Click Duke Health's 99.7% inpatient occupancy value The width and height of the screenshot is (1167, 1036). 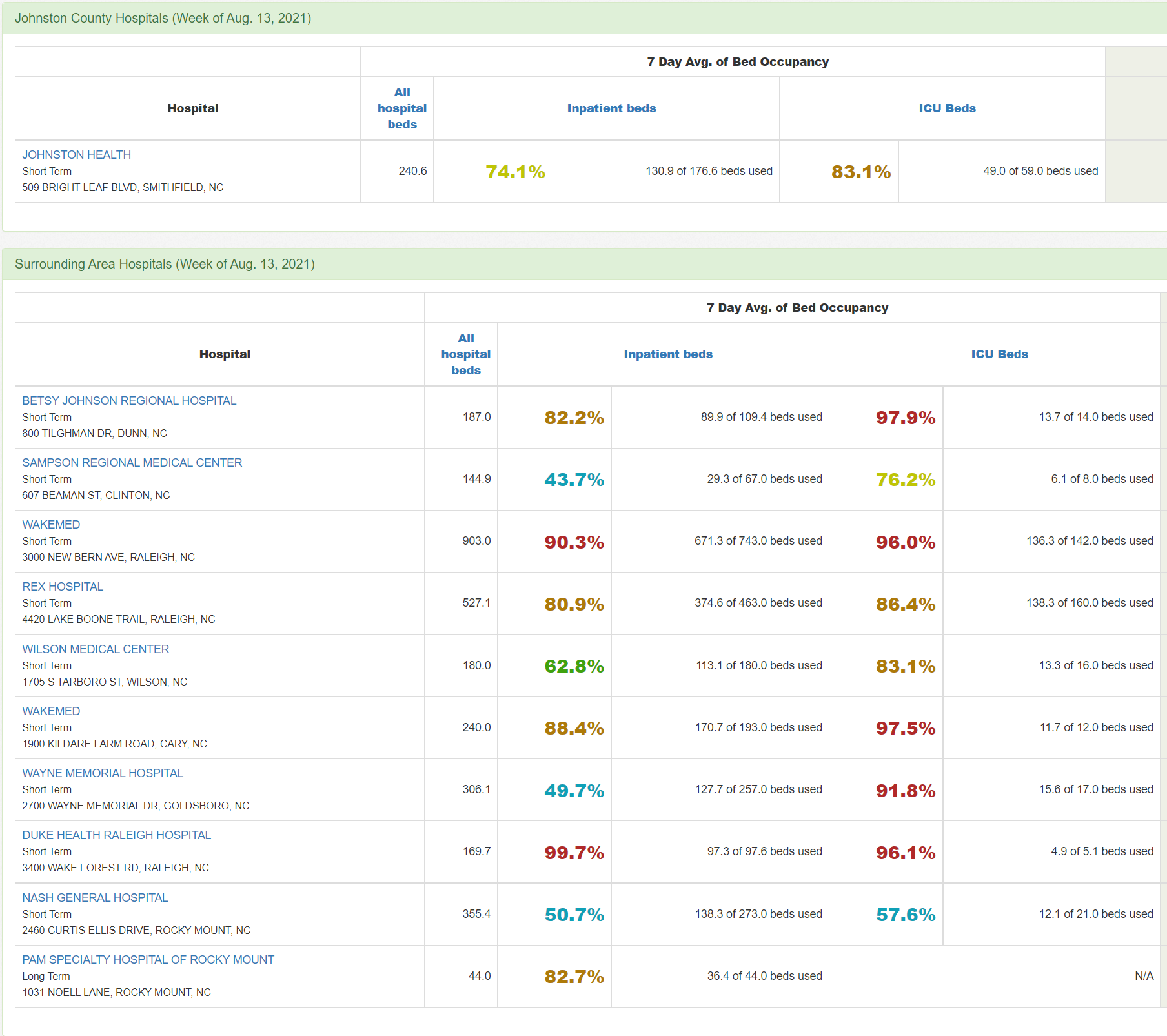tap(574, 853)
